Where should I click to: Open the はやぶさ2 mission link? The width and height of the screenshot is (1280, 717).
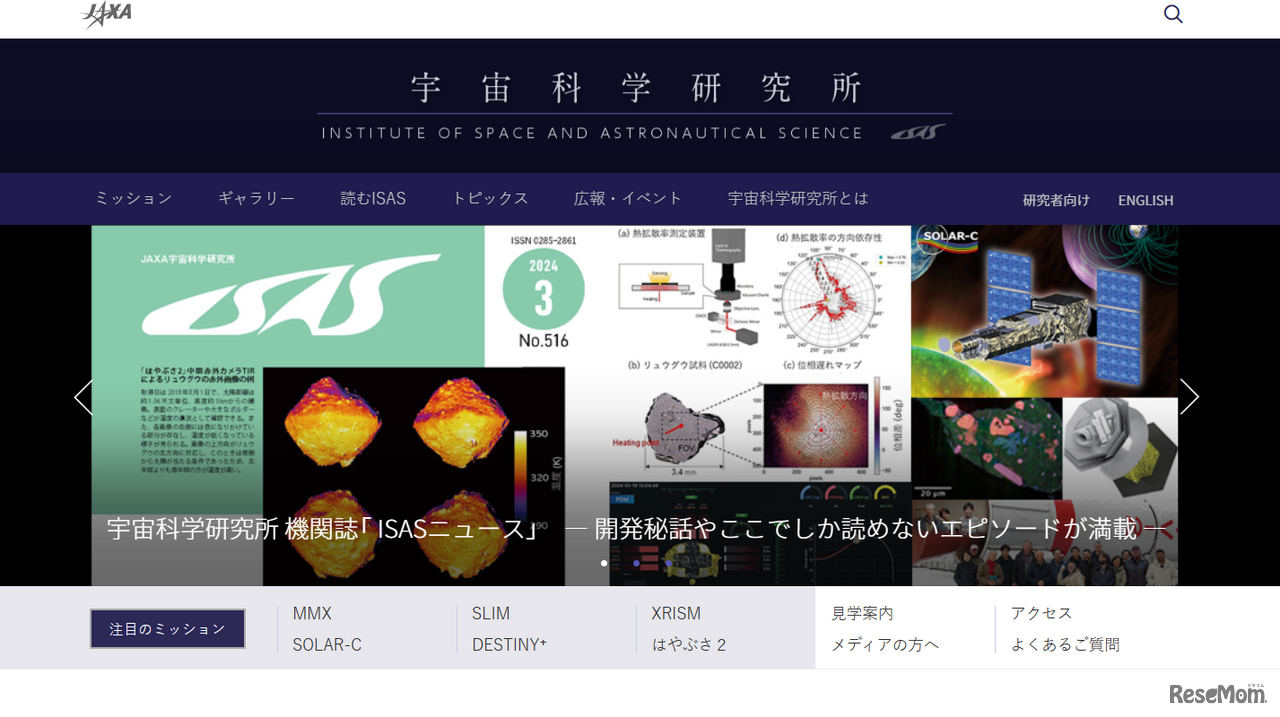(689, 645)
